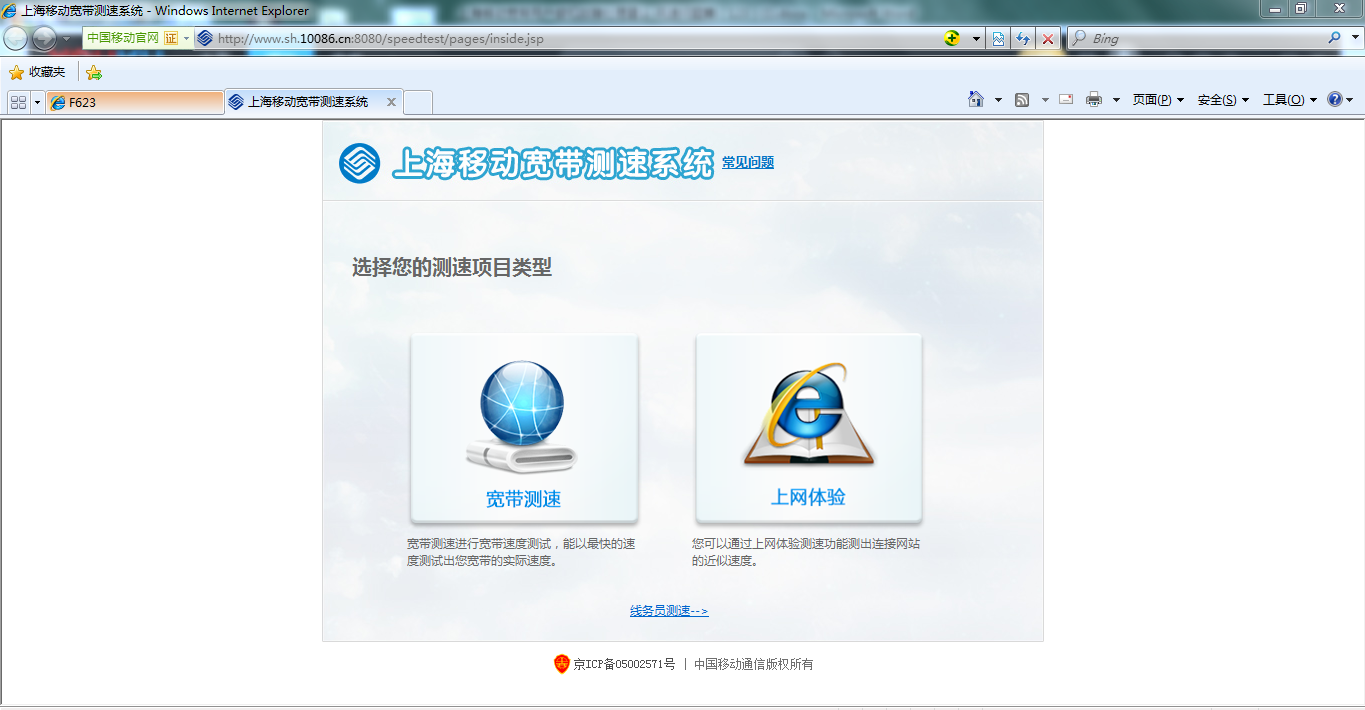Click the 宽带测速 globe icon
Viewport: 1365px width, 710px height.
522,417
